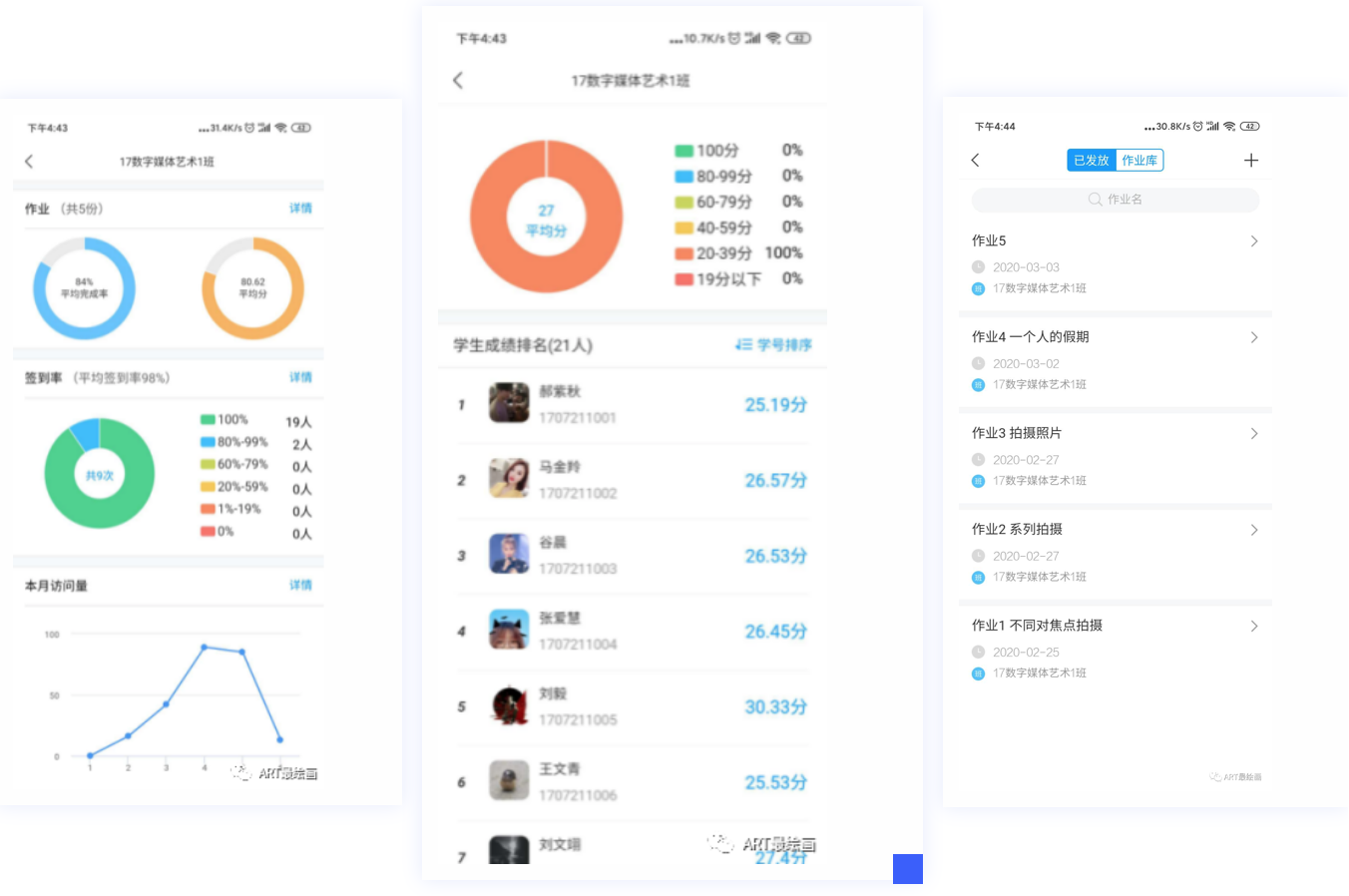Viewport: 1349px width, 896px height.
Task: Switch to the 已发放 tab
Action: (x=1091, y=161)
